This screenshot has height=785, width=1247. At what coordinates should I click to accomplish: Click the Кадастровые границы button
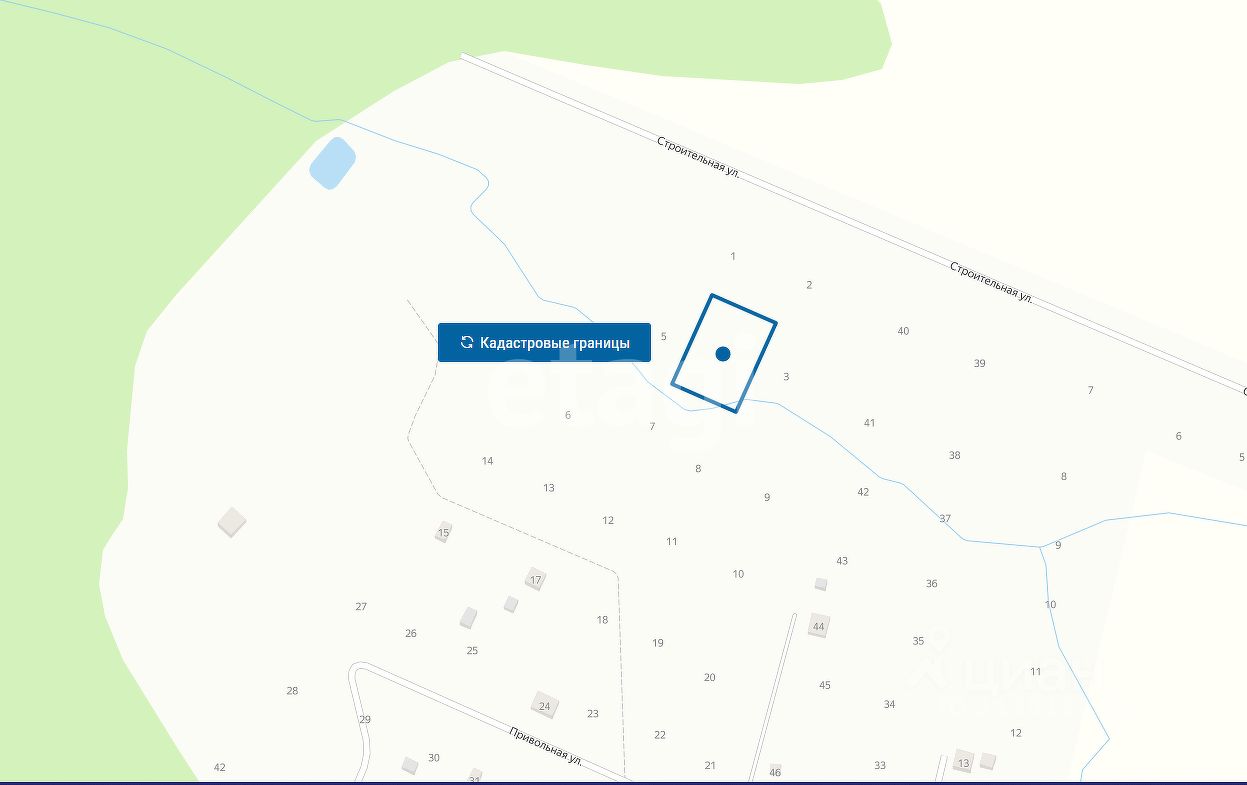(x=544, y=342)
